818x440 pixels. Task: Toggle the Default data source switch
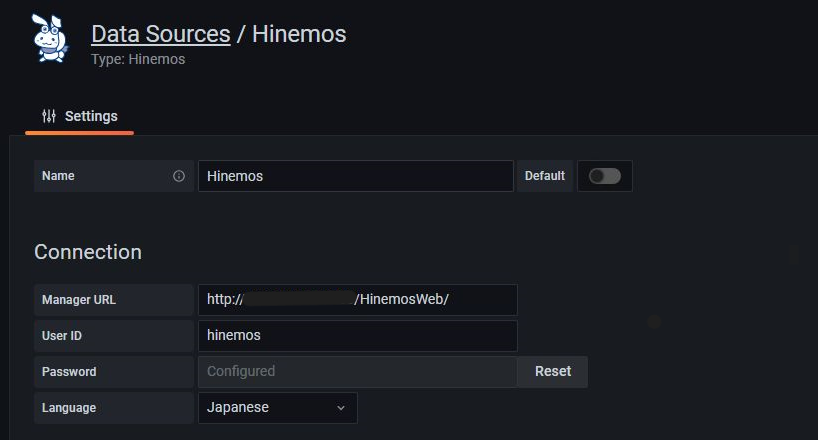point(605,176)
